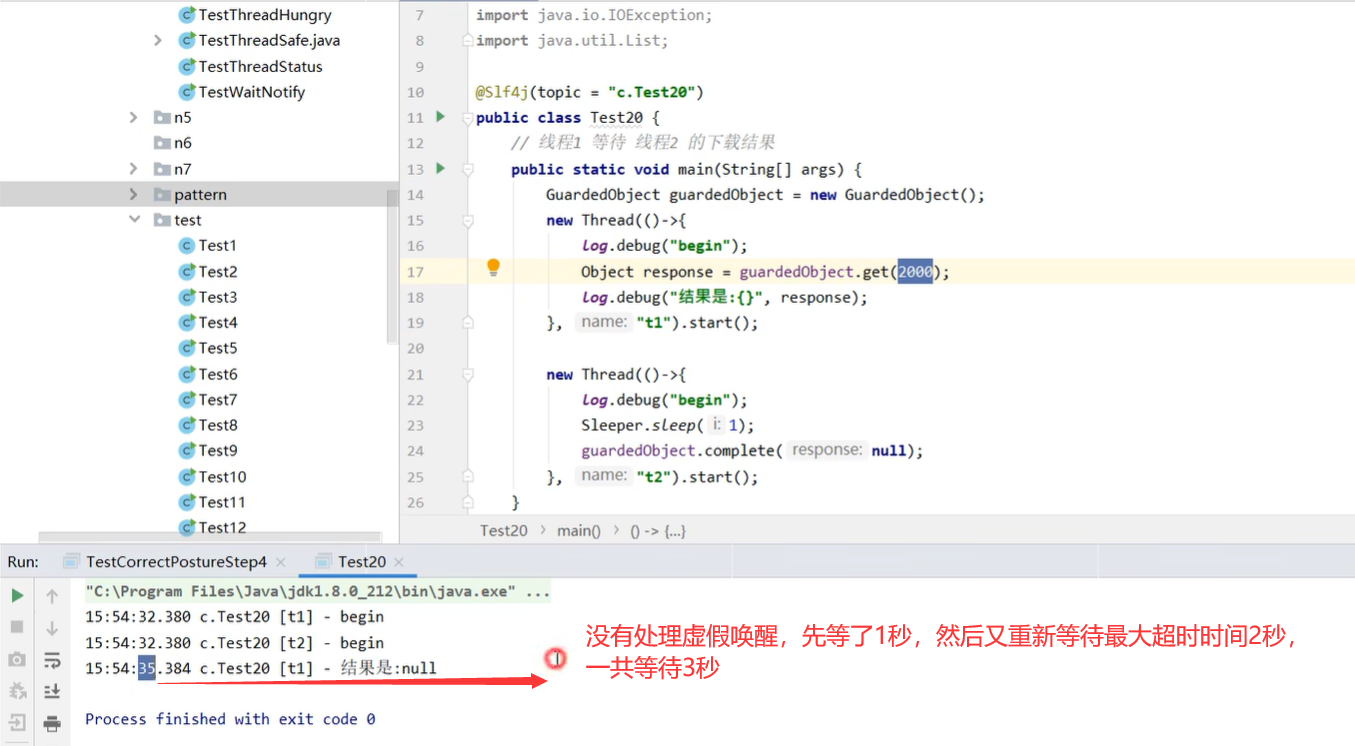Click the fold end marker at line 25
Screen dimensions: 1355x746
(x=467, y=476)
